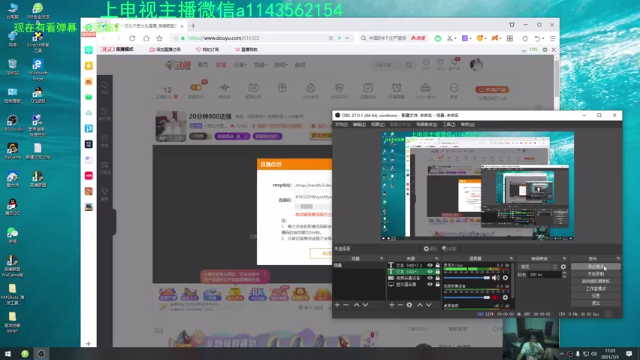Viewport: 640px width, 360px height.
Task: Remove selected scene with Scenes minus icon
Action: pyautogui.click(x=346, y=305)
